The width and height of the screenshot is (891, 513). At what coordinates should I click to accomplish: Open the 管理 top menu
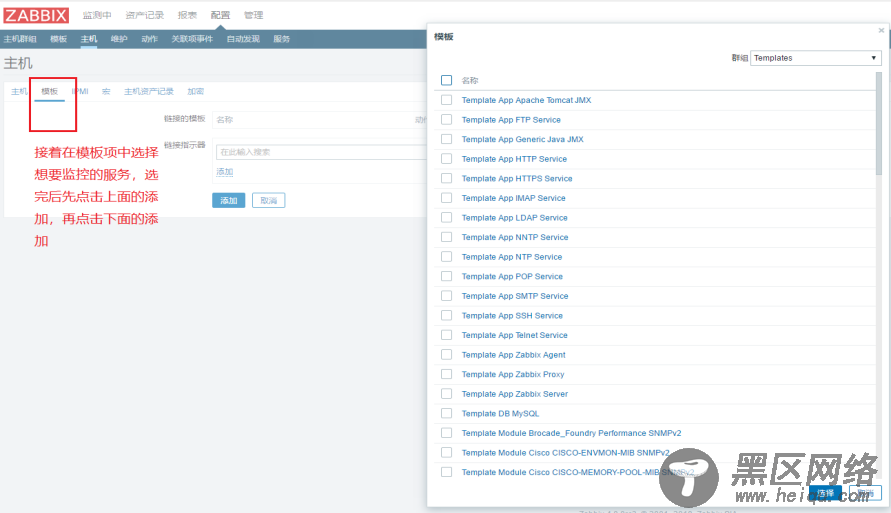pyautogui.click(x=253, y=15)
